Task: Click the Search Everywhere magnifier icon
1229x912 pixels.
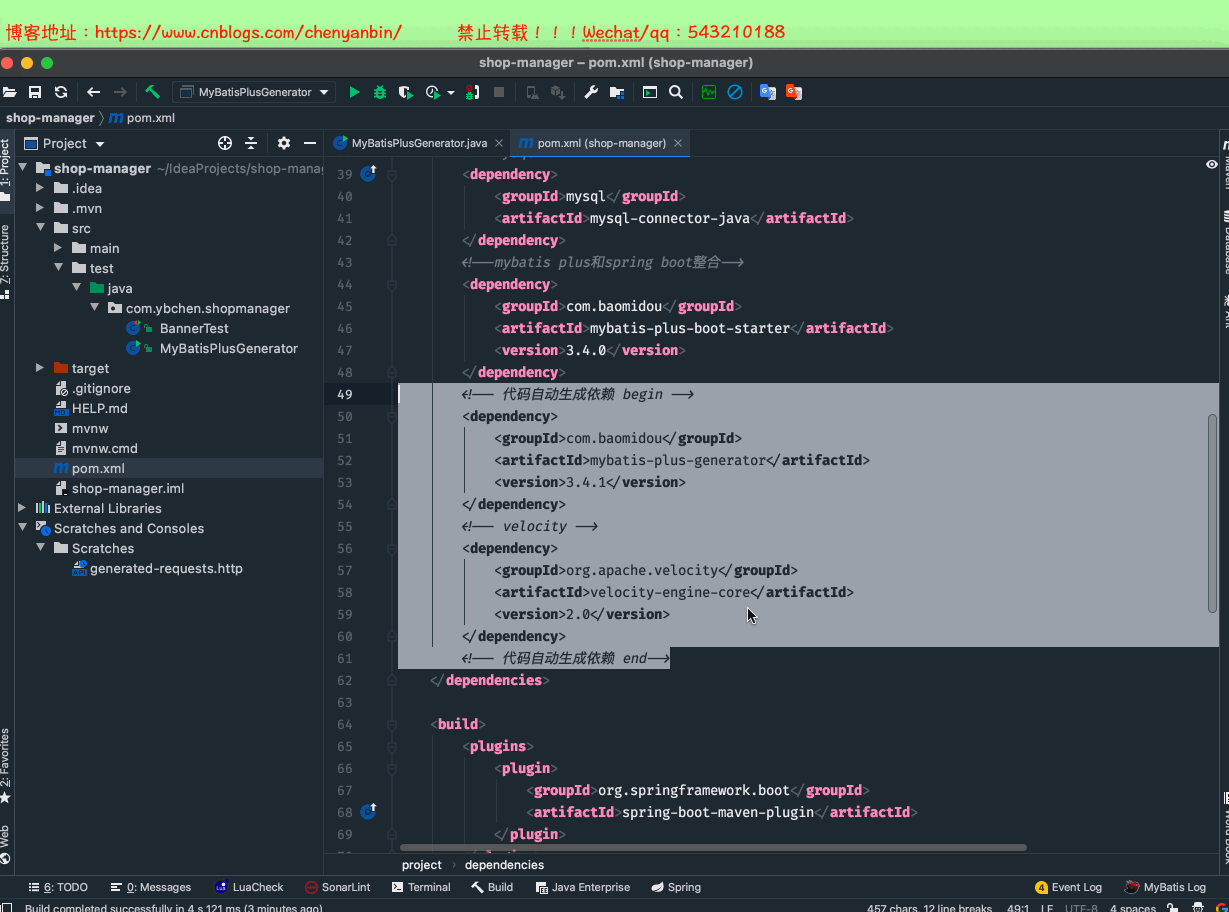Action: point(676,92)
